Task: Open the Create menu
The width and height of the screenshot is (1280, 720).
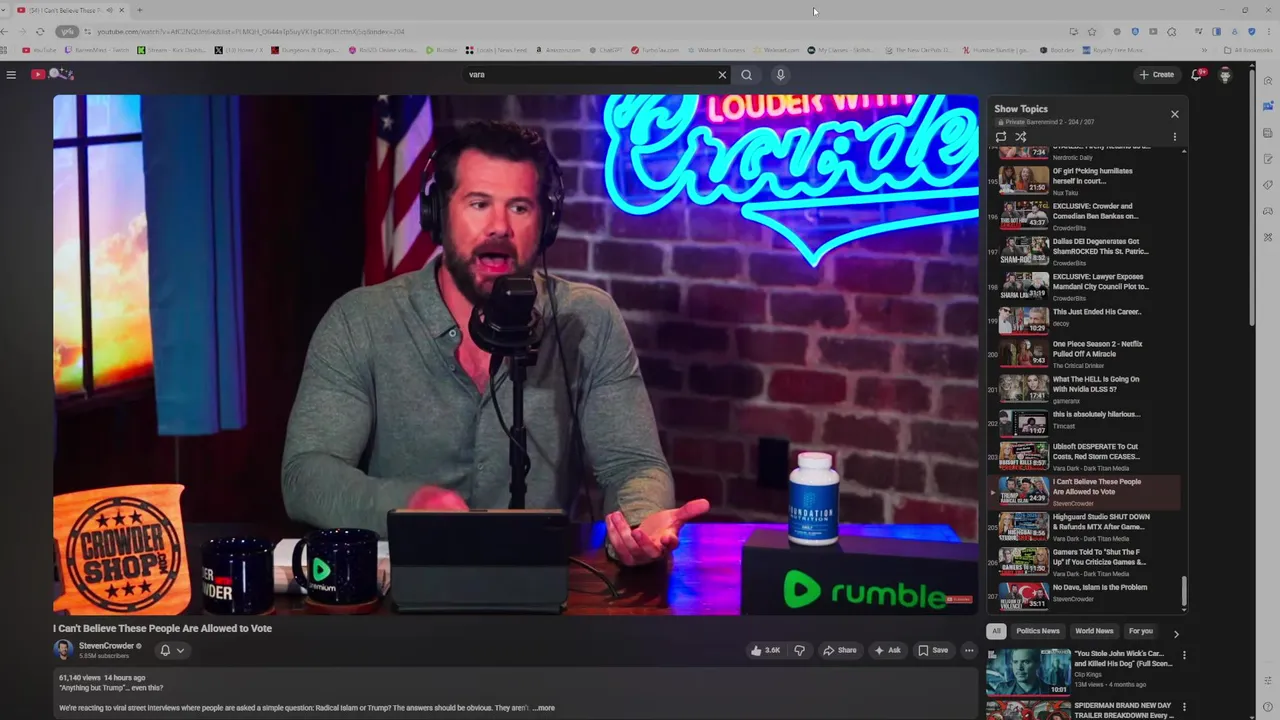Action: pyautogui.click(x=1157, y=74)
